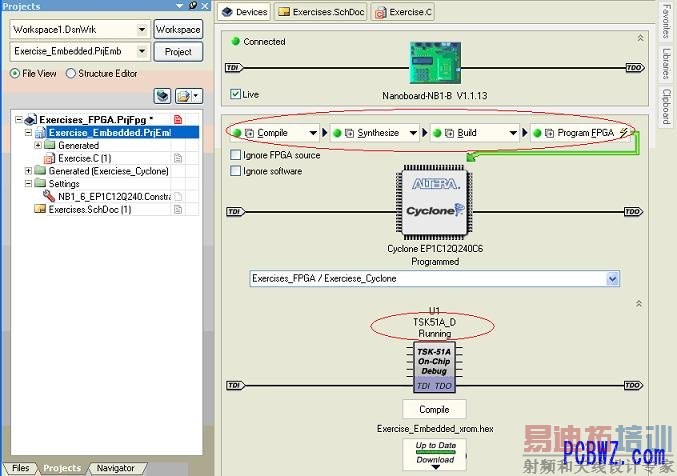Open the Projects panel dropdown menu arrow
Image resolution: width=677 pixels, height=476 pixels.
(180, 6)
